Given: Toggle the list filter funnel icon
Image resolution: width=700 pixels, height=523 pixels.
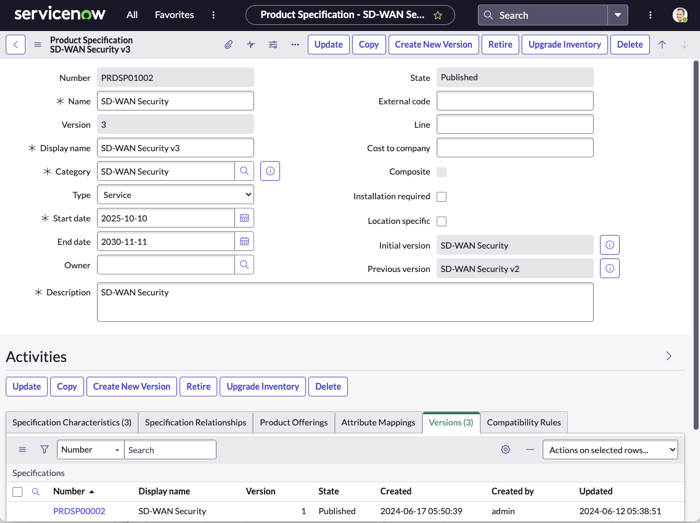Looking at the screenshot, I should pos(44,449).
